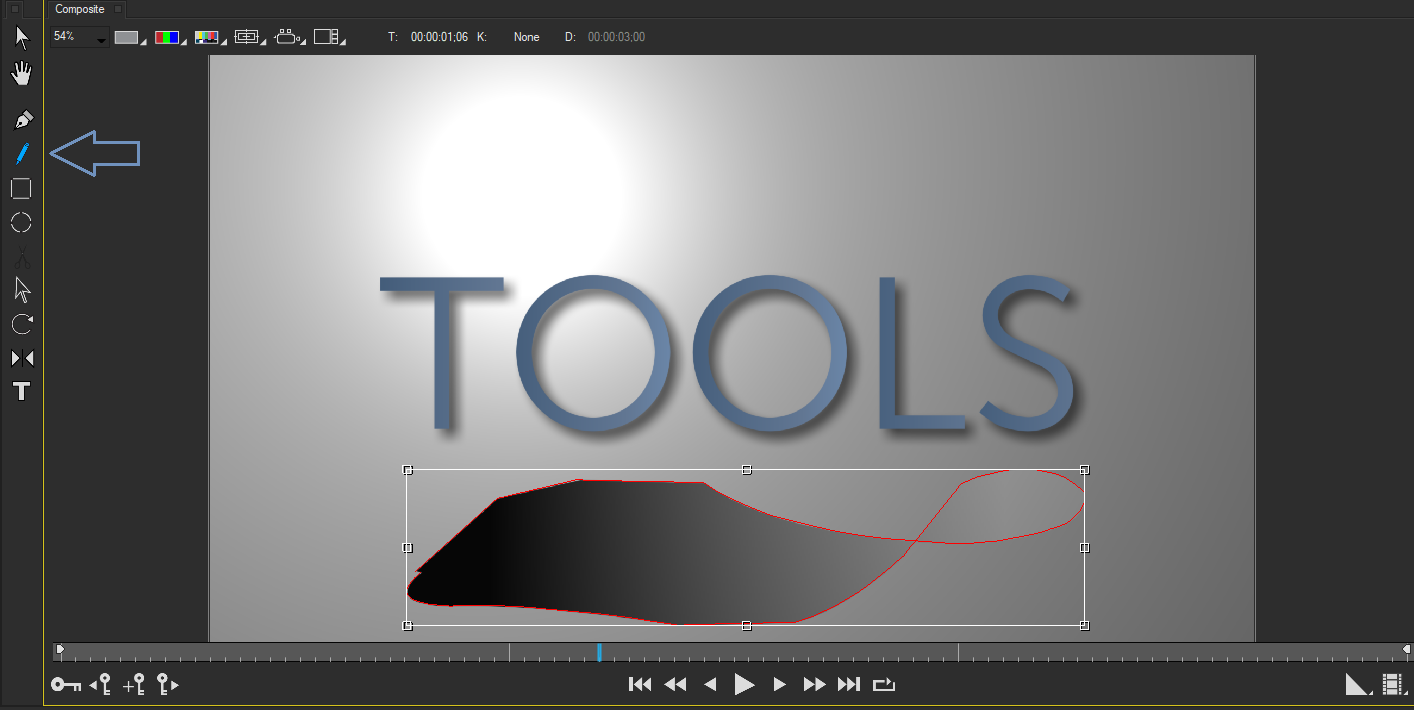This screenshot has width=1414, height=710.
Task: Open the safe areas overlay icon
Action: [247, 36]
